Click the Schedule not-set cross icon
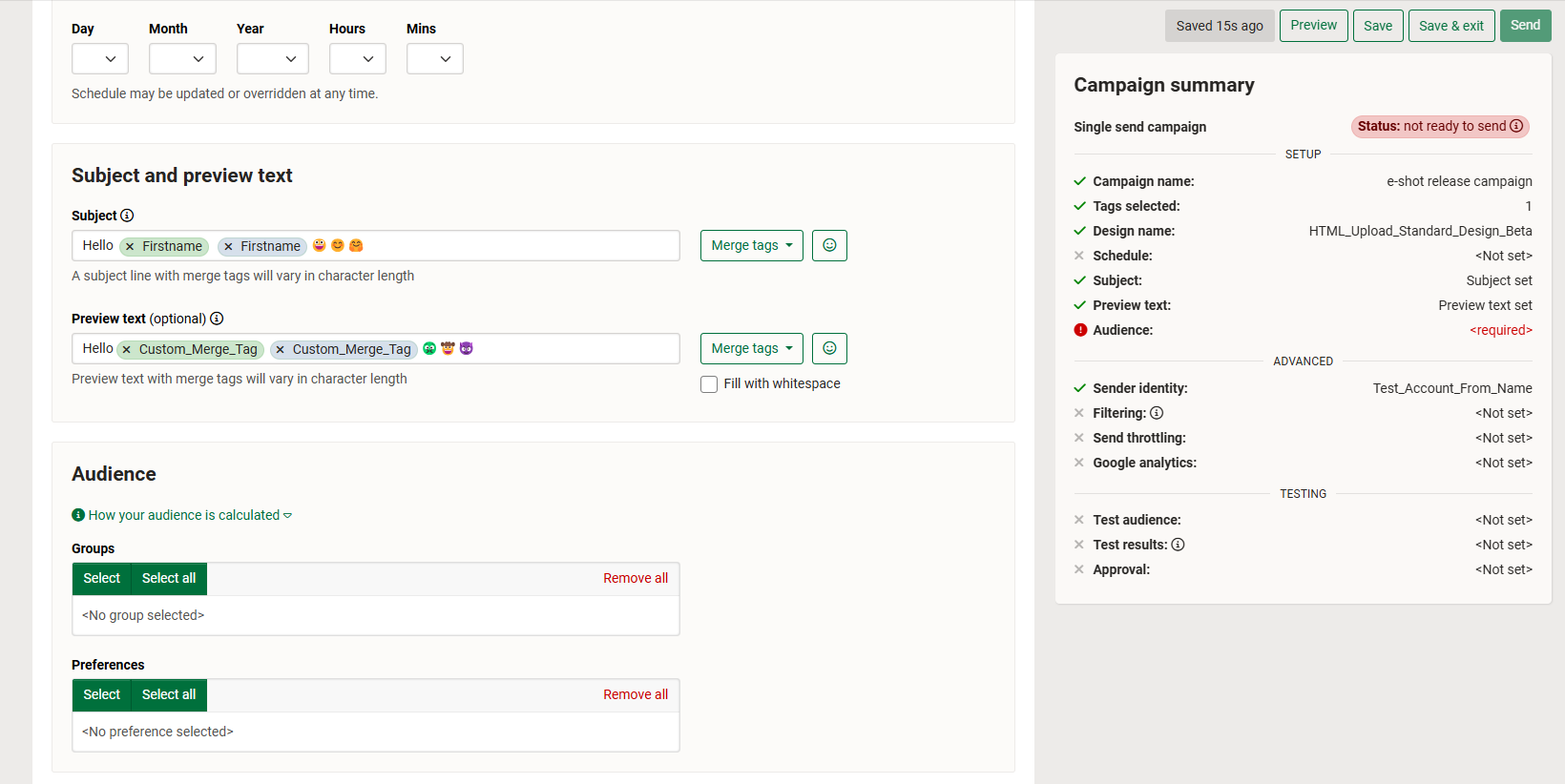The width and height of the screenshot is (1565, 784). click(1079, 256)
